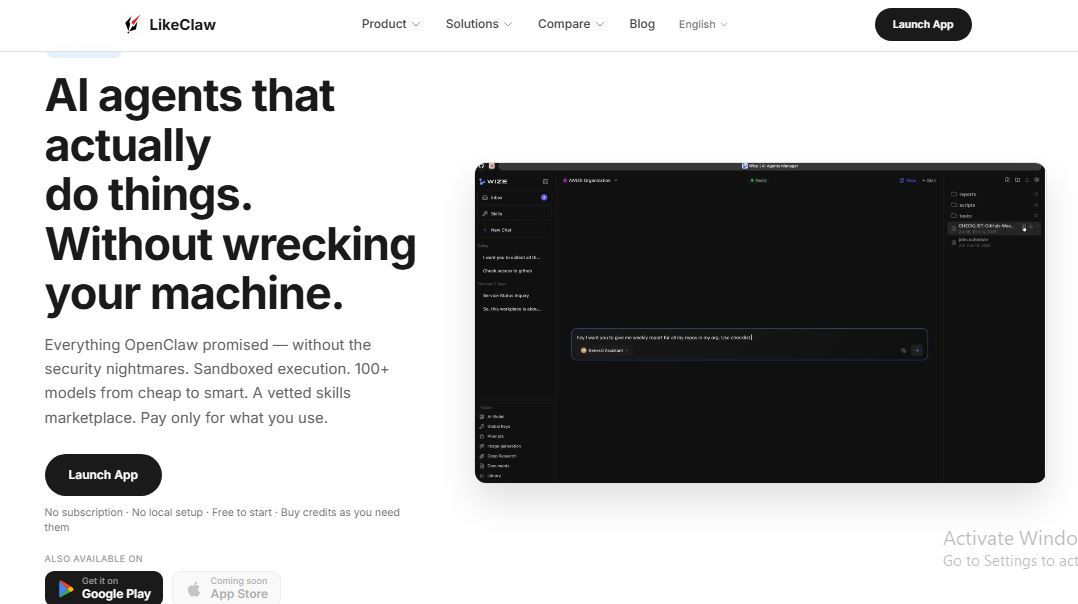Open the AWZK Organization dropdown in preview
Viewport: 1078px width, 604px height.
(x=590, y=181)
